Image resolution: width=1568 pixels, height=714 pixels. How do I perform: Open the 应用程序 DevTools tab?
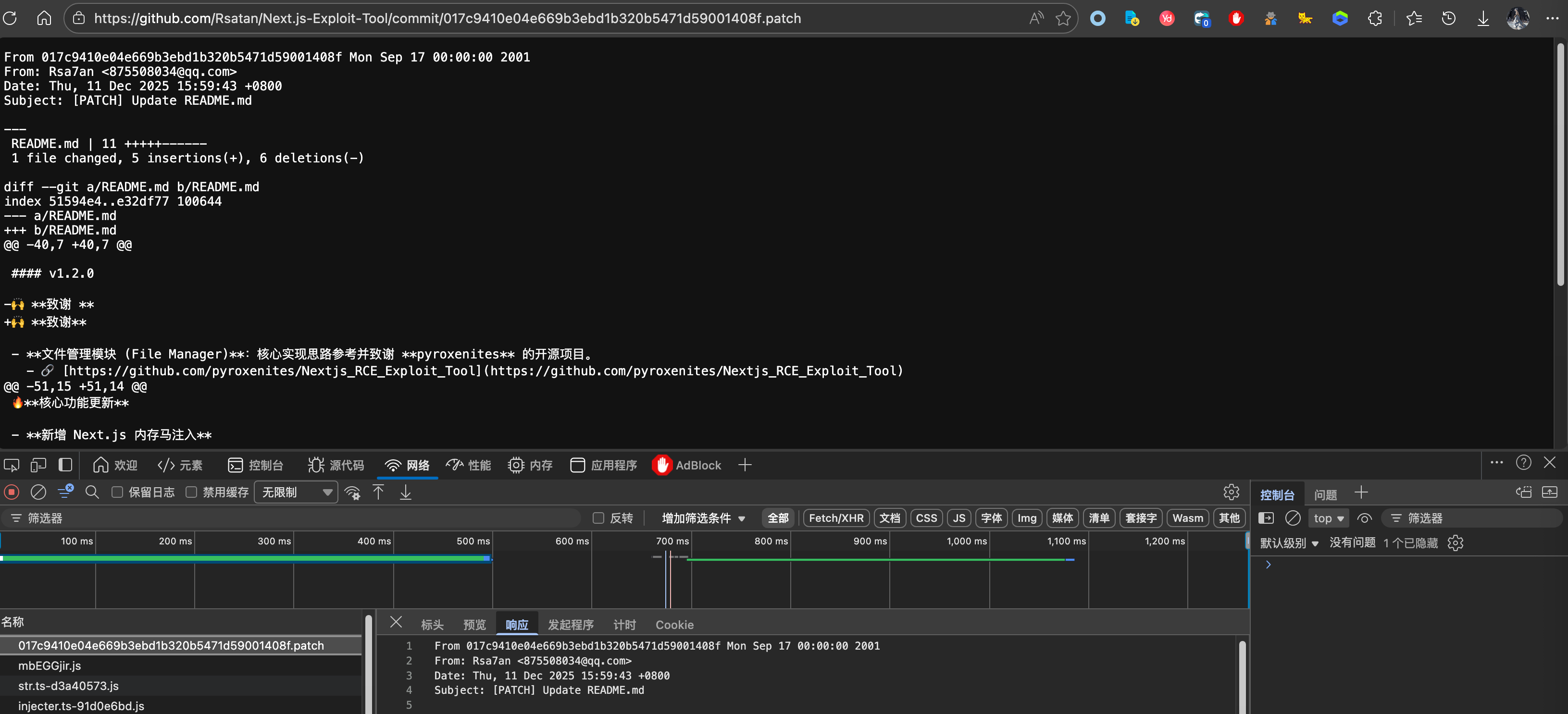click(603, 465)
